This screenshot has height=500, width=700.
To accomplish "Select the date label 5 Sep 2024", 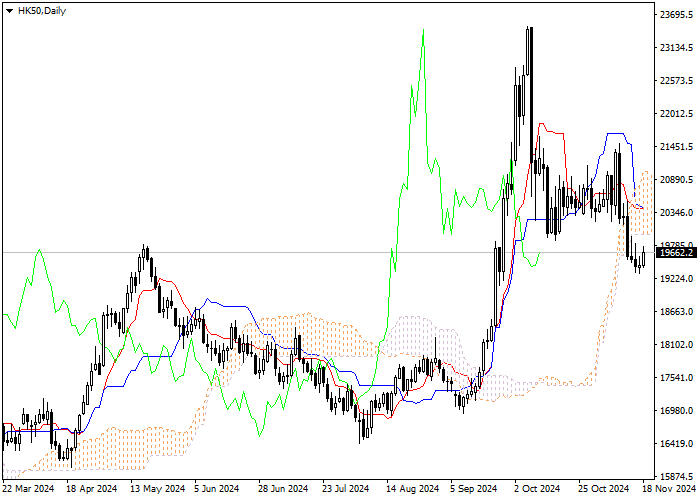I will tap(474, 489).
